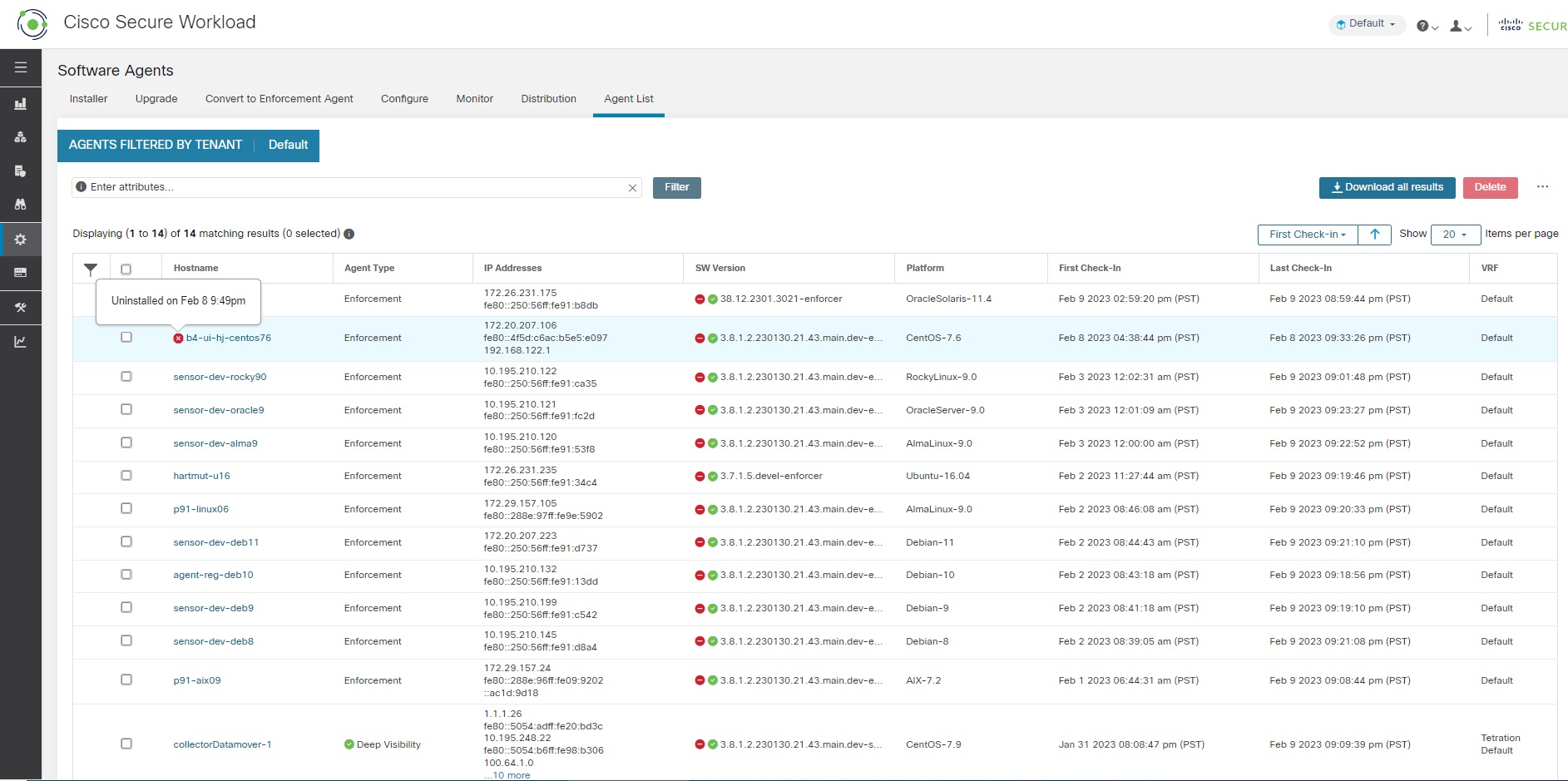1568x781 pixels.
Task: Open the Default tenant dropdown
Action: 1367,24
